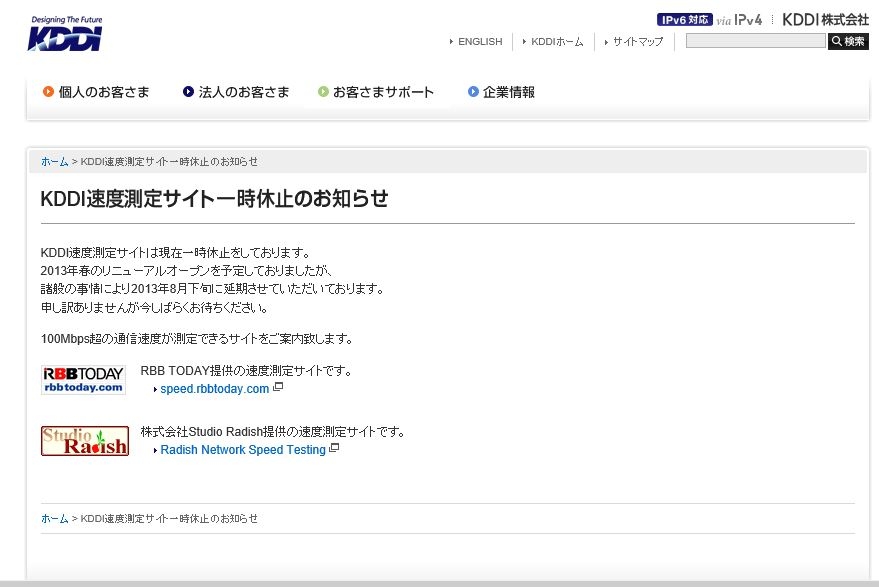This screenshot has height=587, width=879.
Task: Click the IPv6対応 badge icon
Action: coord(684,20)
